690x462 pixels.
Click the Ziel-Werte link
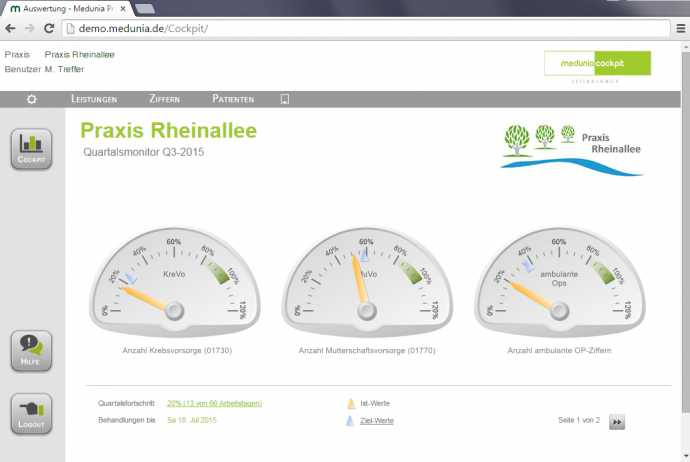coord(376,420)
